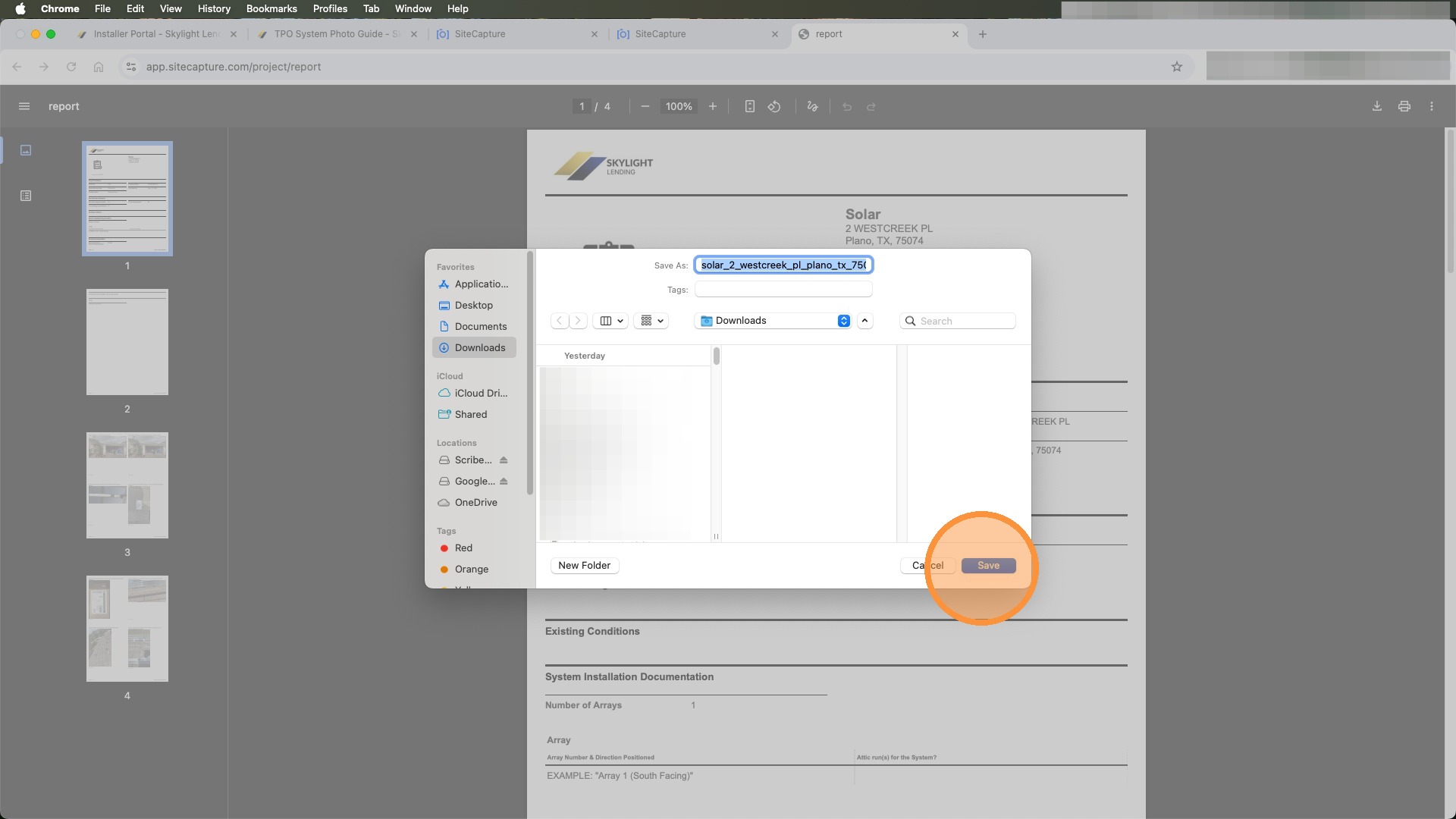Select Documents in Favorites sidebar

[x=474, y=327]
